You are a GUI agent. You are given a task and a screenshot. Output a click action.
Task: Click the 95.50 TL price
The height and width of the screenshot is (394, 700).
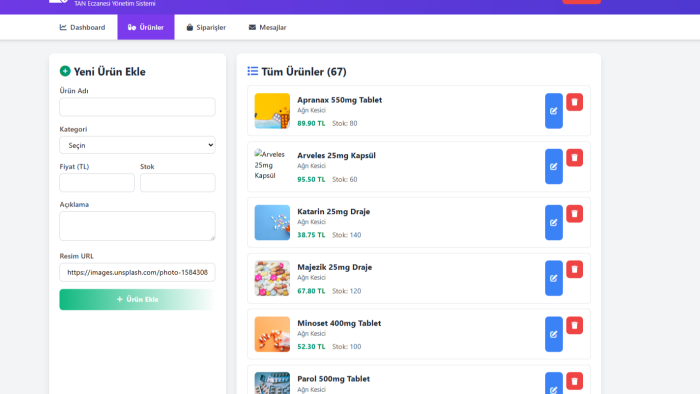point(311,179)
